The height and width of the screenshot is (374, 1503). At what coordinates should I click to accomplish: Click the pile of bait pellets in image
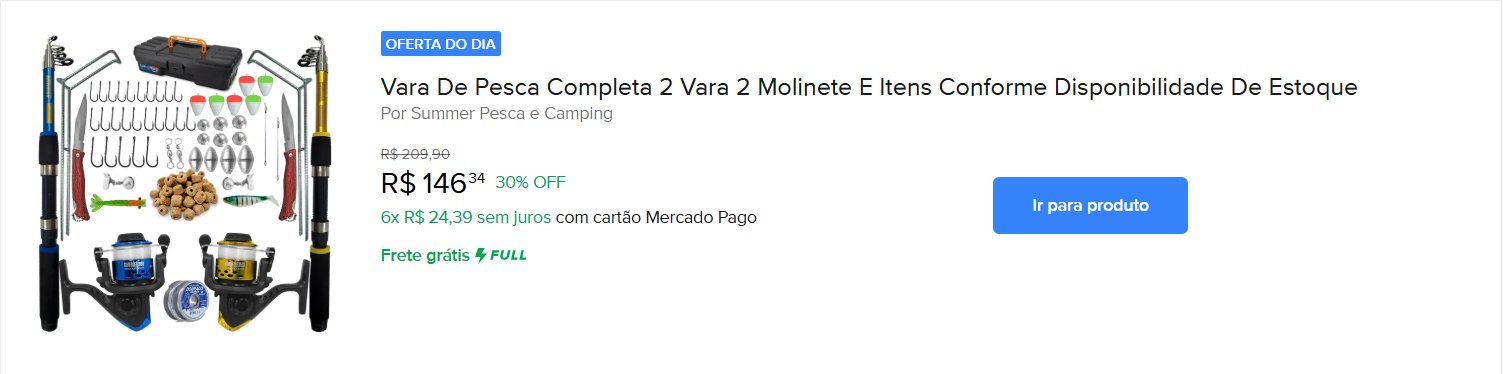coord(182,192)
